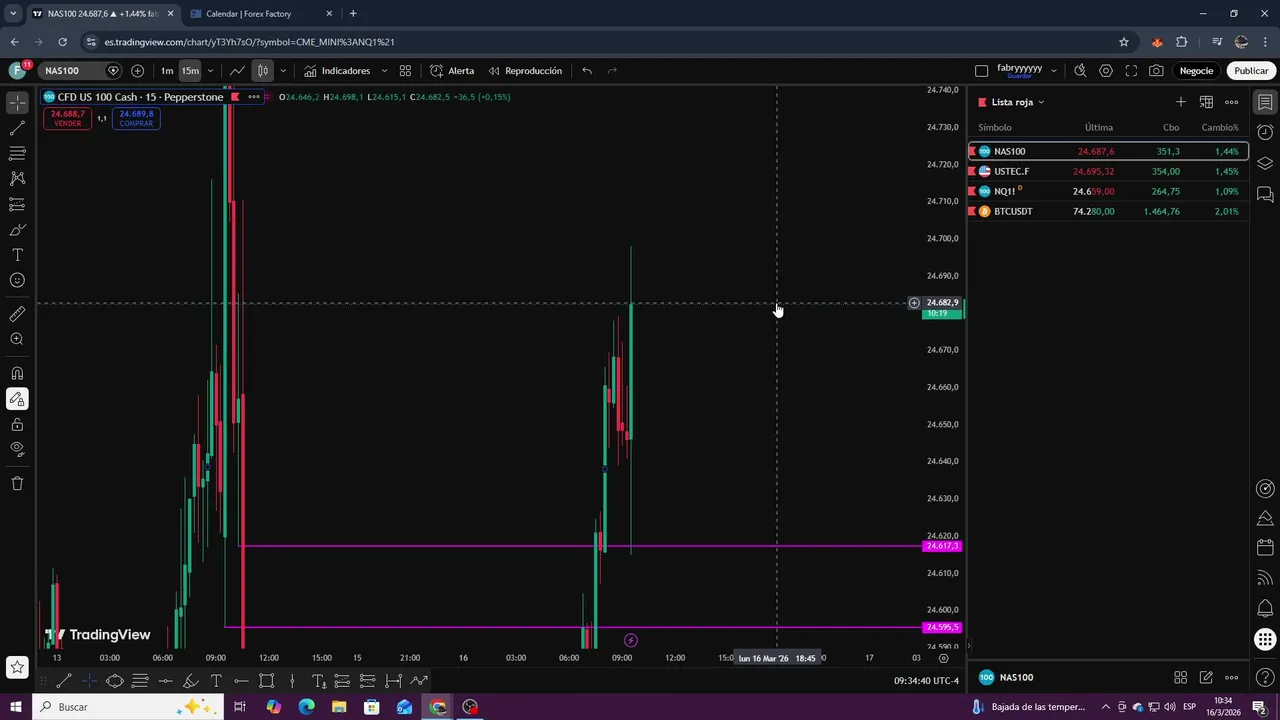Image resolution: width=1280 pixels, height=720 pixels.
Task: Open chart settings hexagon icon
Action: coord(1106,71)
